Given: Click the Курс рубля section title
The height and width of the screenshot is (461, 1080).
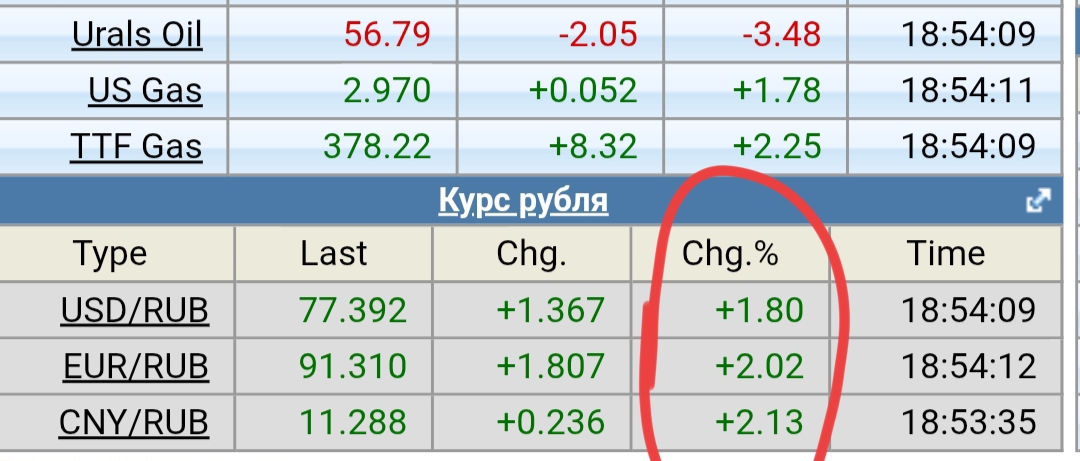Looking at the screenshot, I should click(x=523, y=202).
